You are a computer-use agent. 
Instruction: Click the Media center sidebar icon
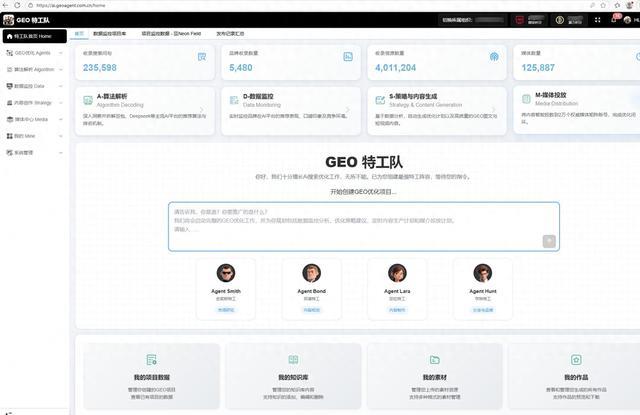pos(9,119)
